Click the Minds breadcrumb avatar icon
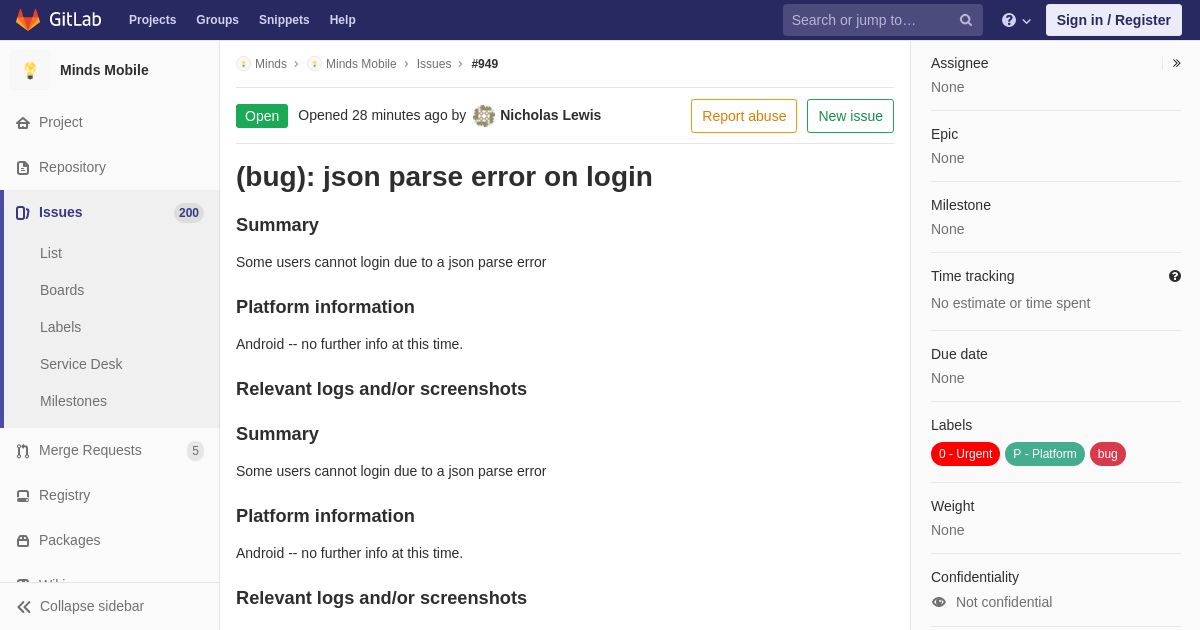 pos(243,64)
